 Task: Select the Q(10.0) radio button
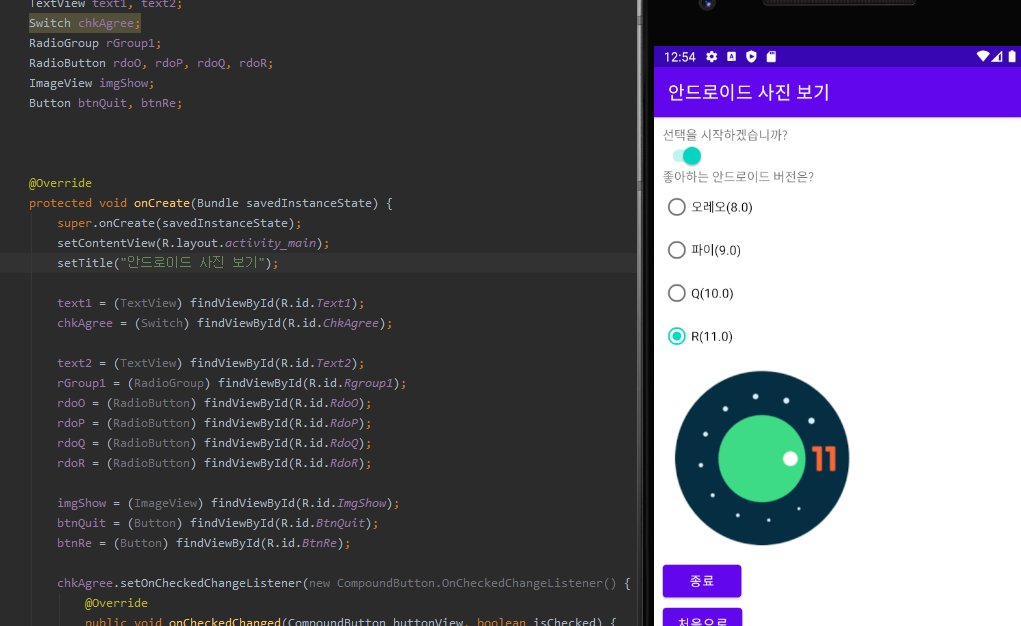[x=701, y=293]
